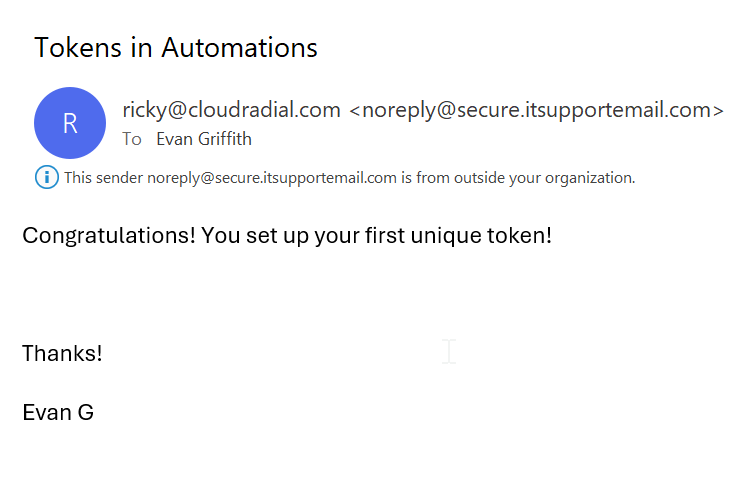This screenshot has height=483, width=742.
Task: Click the word "Congratulations!" in the body
Action: click(x=109, y=236)
